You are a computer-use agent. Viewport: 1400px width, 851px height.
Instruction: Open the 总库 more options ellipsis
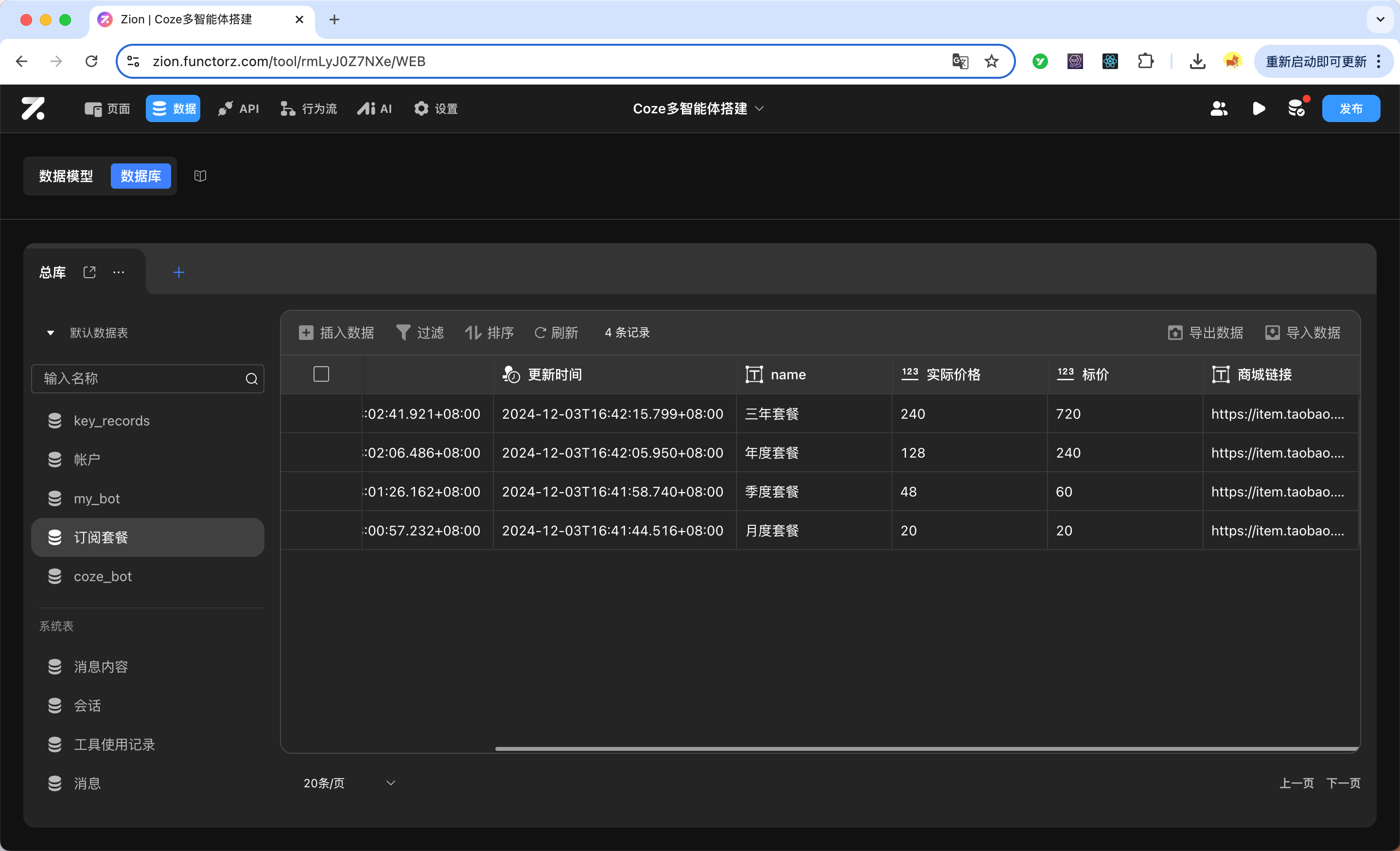[118, 272]
